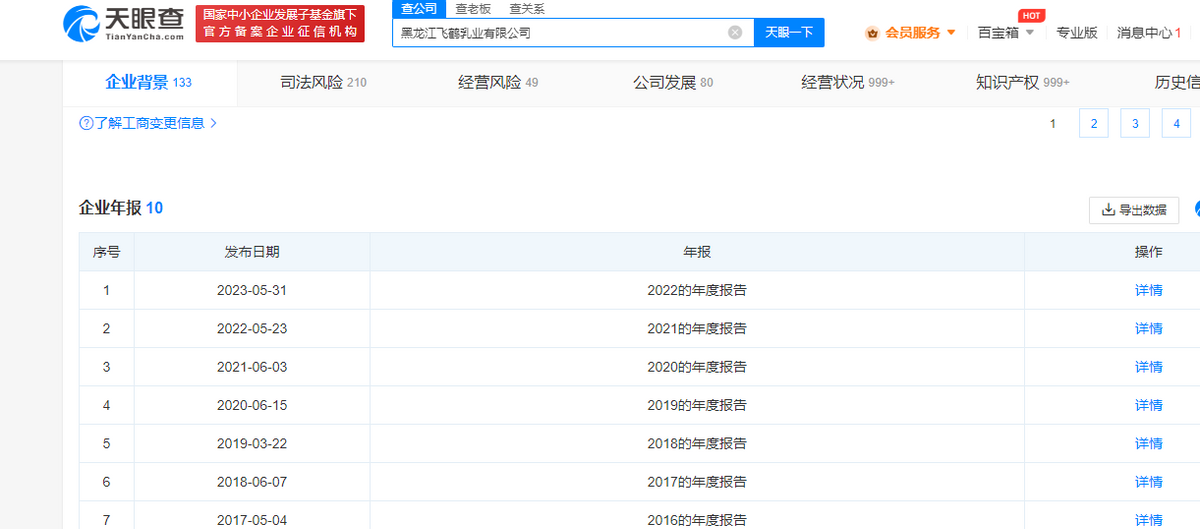
Task: Go to pagination page 4
Action: [1176, 124]
